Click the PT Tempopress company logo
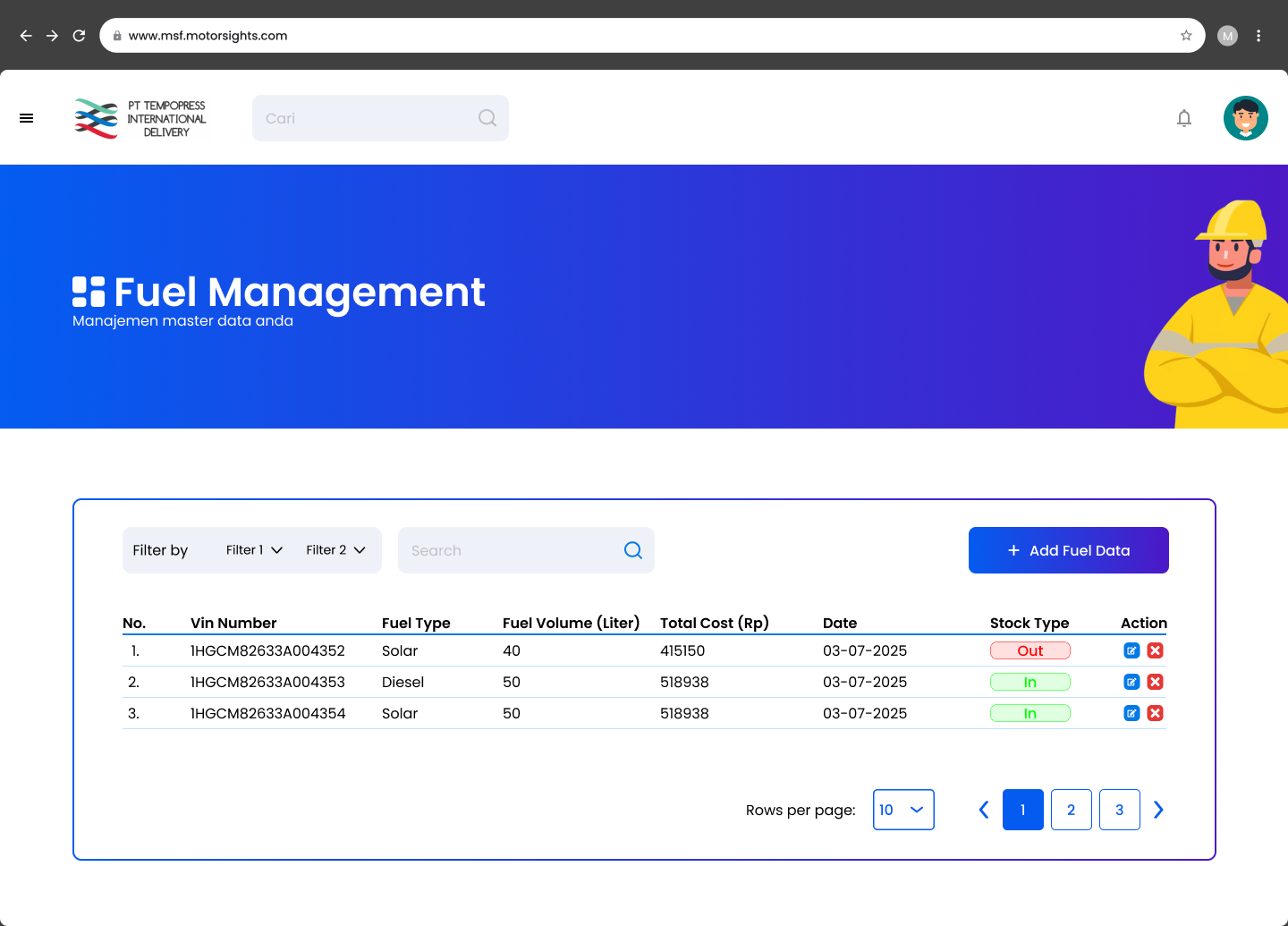This screenshot has height=926, width=1288. point(140,118)
